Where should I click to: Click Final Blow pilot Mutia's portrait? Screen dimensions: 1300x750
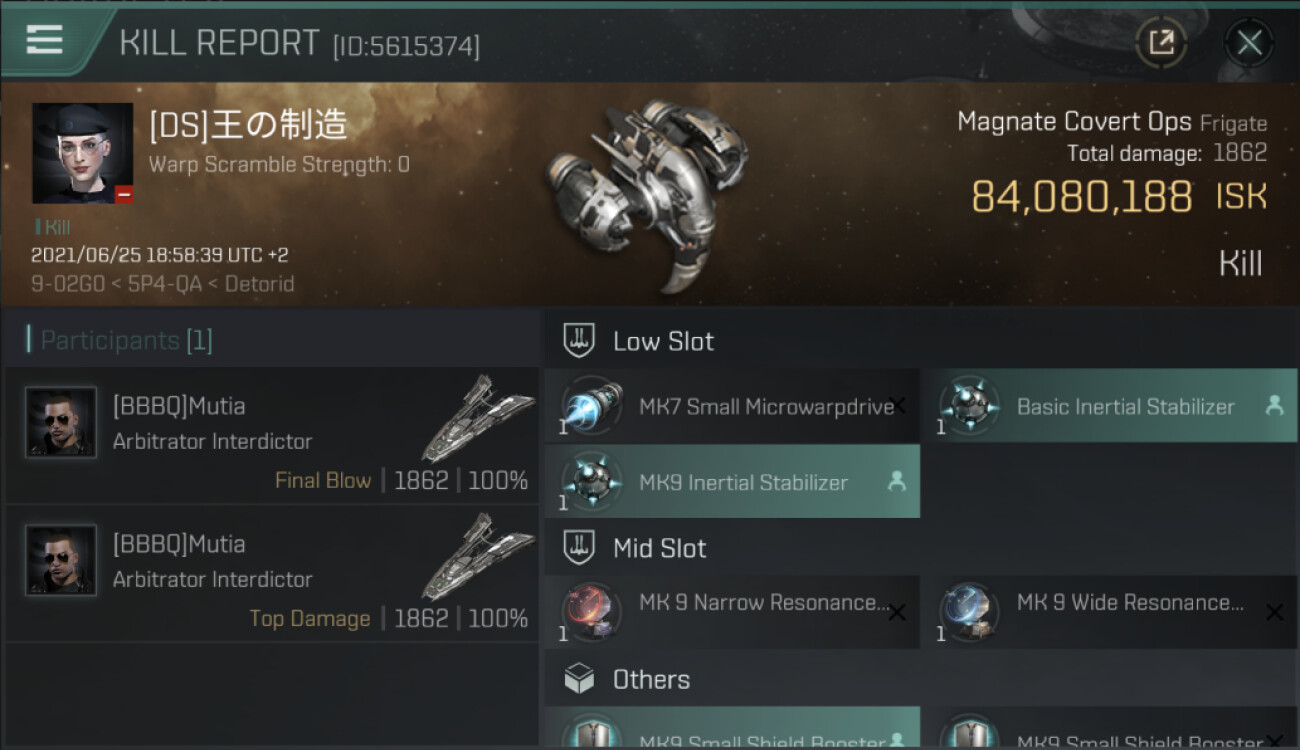(x=61, y=423)
